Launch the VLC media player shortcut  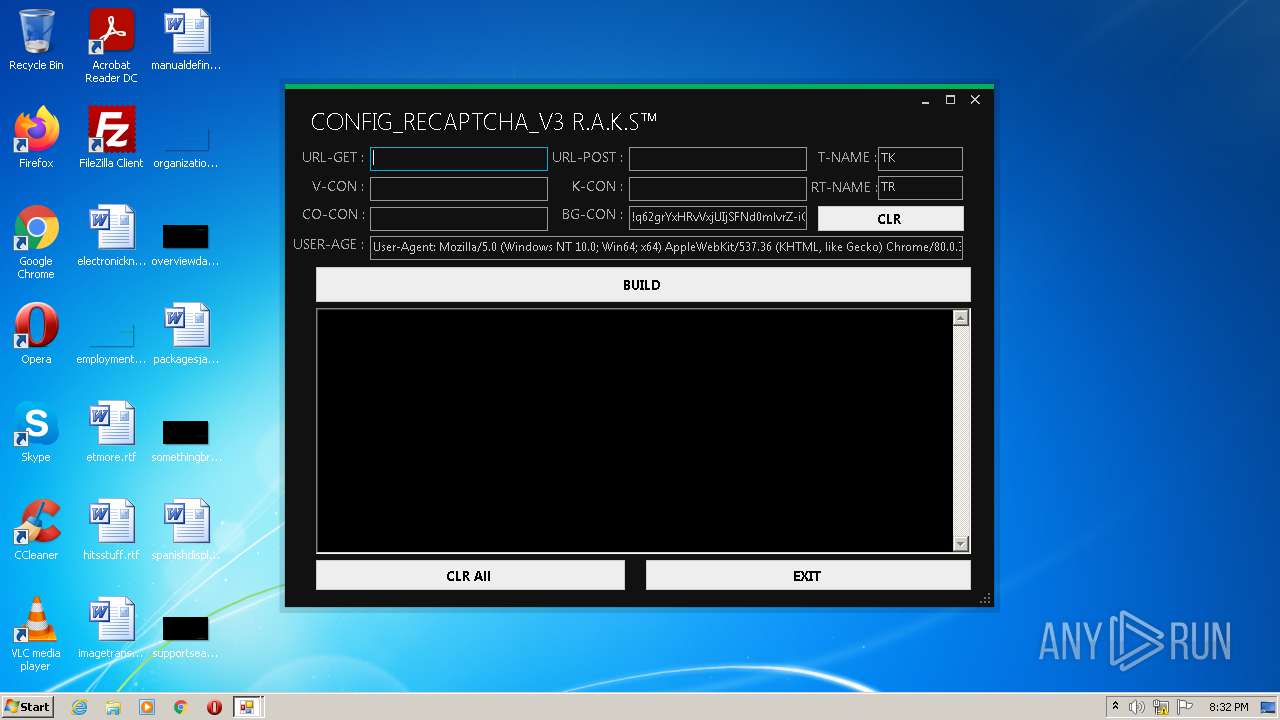point(36,634)
